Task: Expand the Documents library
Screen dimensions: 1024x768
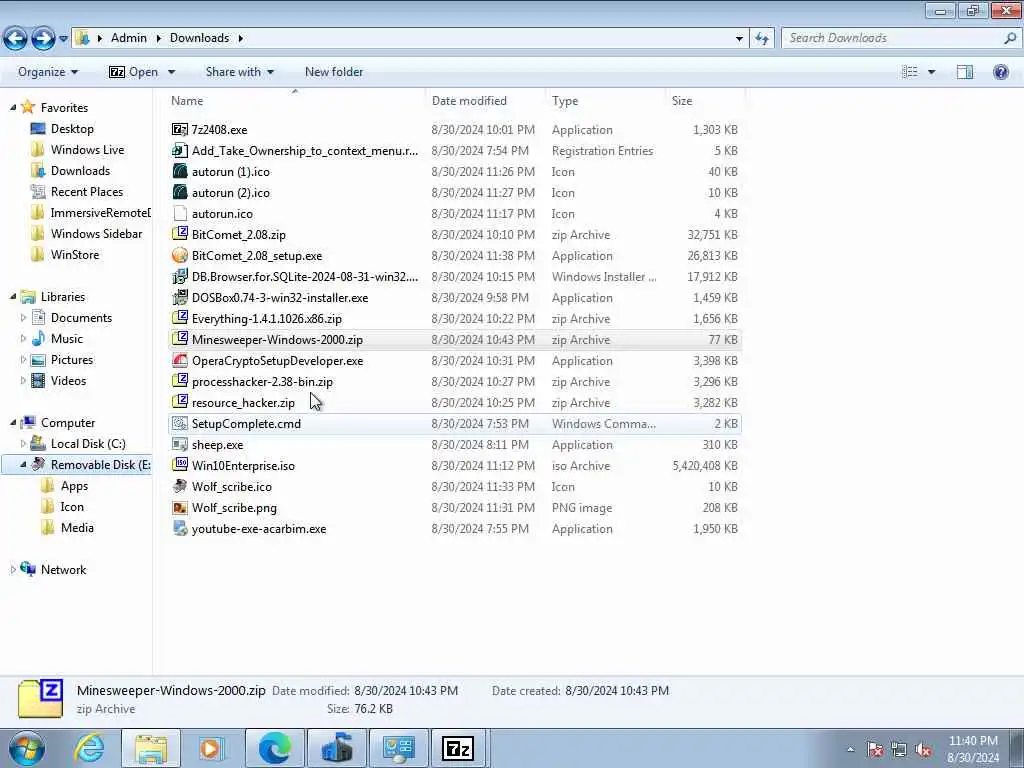Action: pyautogui.click(x=24, y=318)
